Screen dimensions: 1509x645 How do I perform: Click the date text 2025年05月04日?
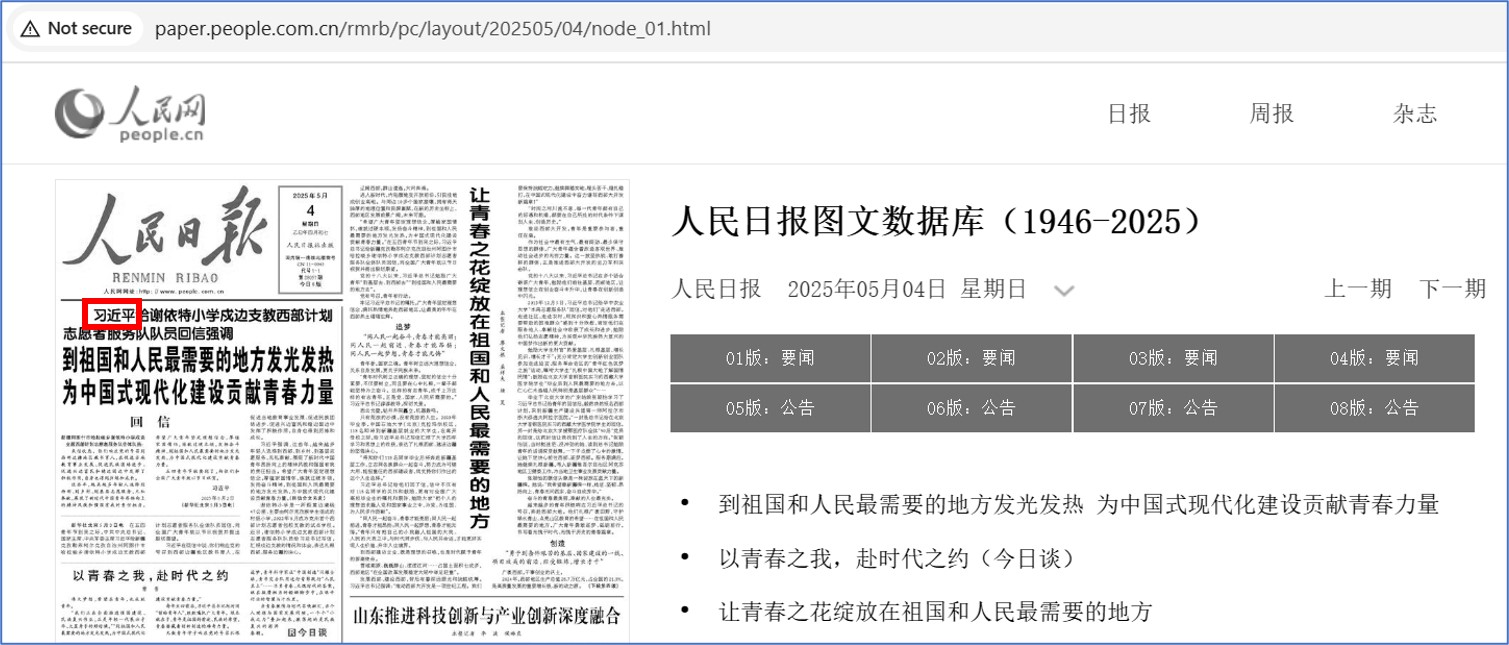[867, 289]
